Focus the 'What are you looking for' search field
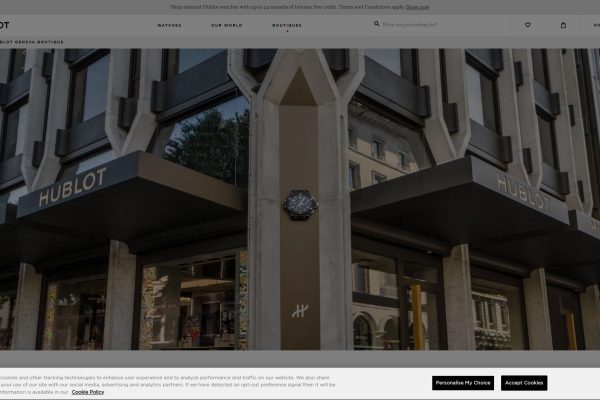The width and height of the screenshot is (600, 400). pyautogui.click(x=409, y=24)
